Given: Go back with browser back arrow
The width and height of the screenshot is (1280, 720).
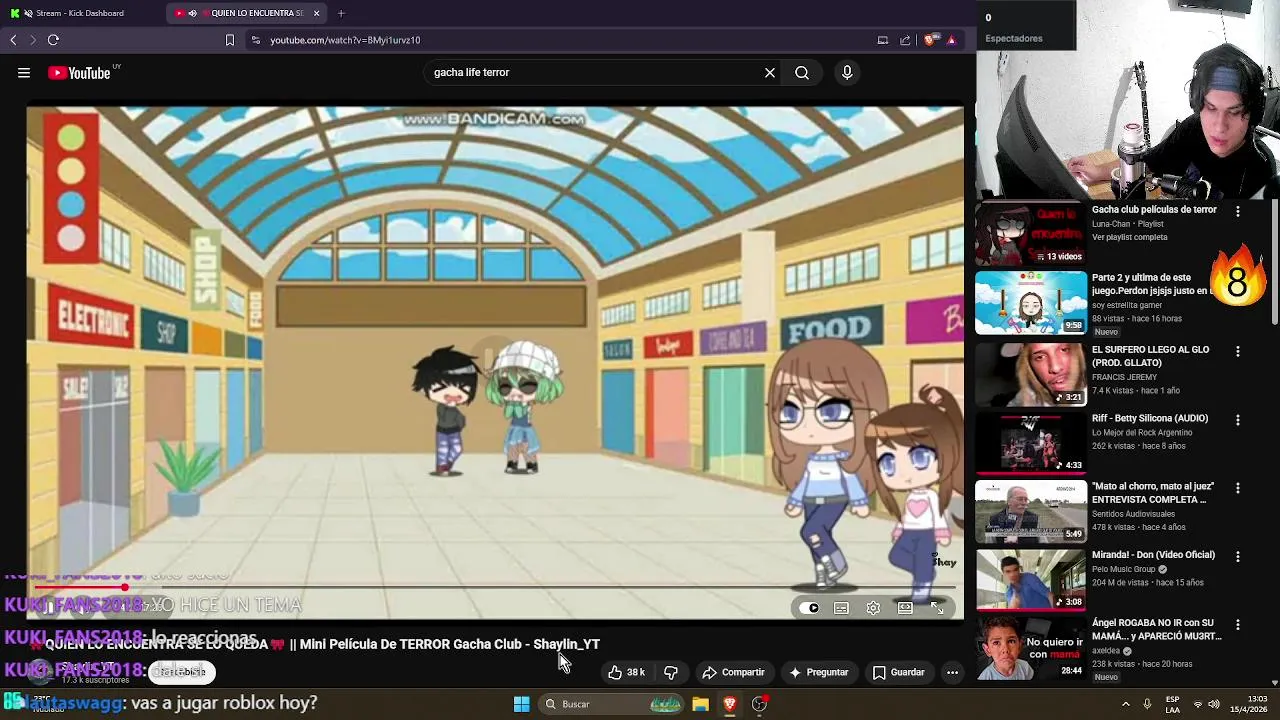Looking at the screenshot, I should pyautogui.click(x=13, y=40).
